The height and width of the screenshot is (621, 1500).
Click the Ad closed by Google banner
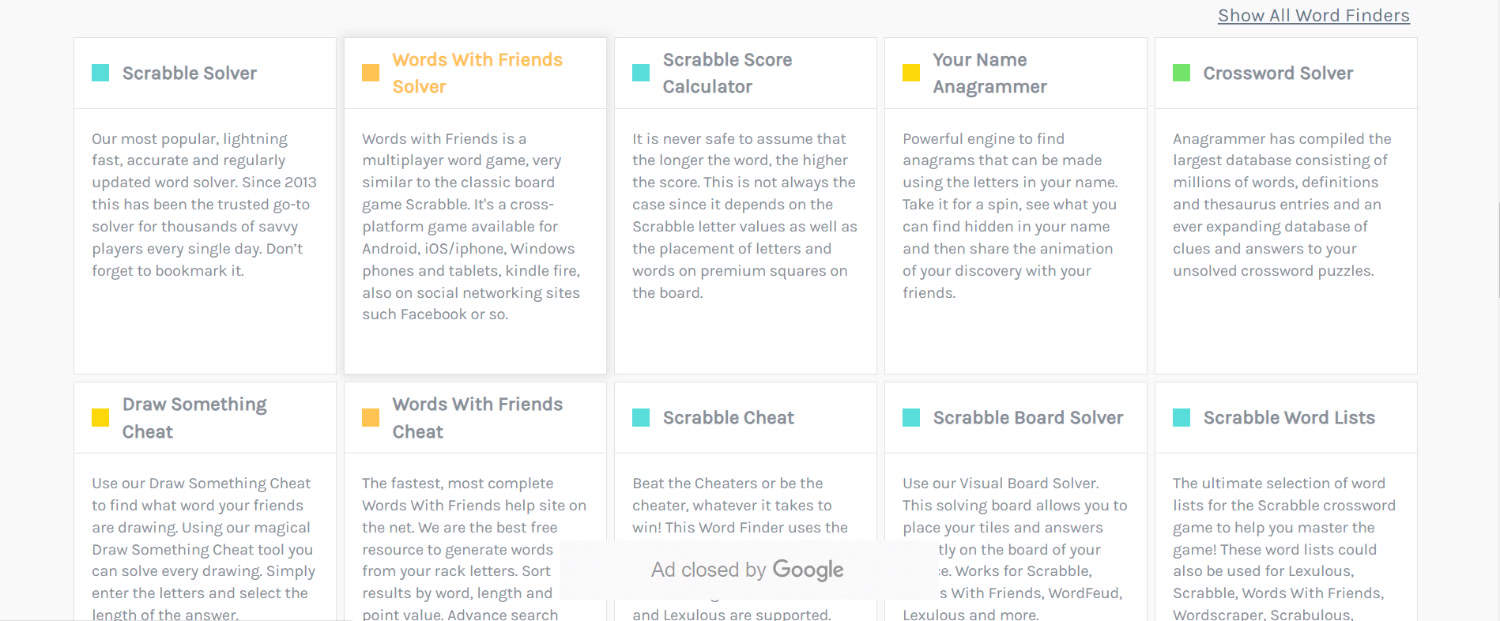747,570
